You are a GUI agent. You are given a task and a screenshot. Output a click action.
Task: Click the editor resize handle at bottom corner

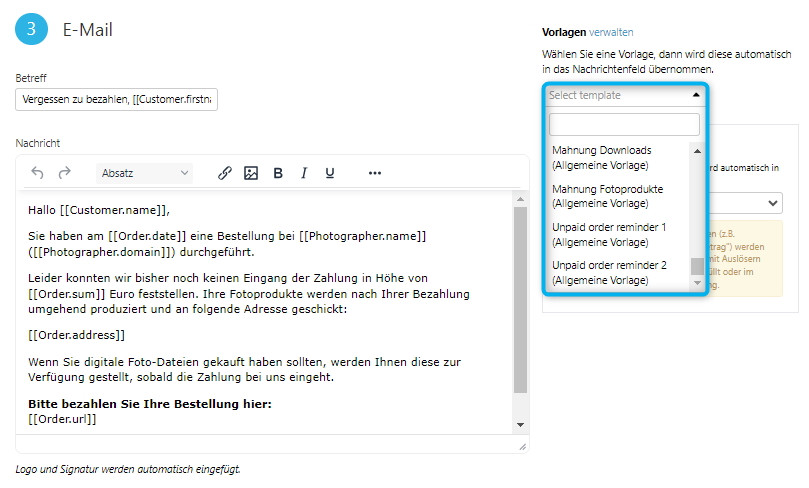coord(523,447)
